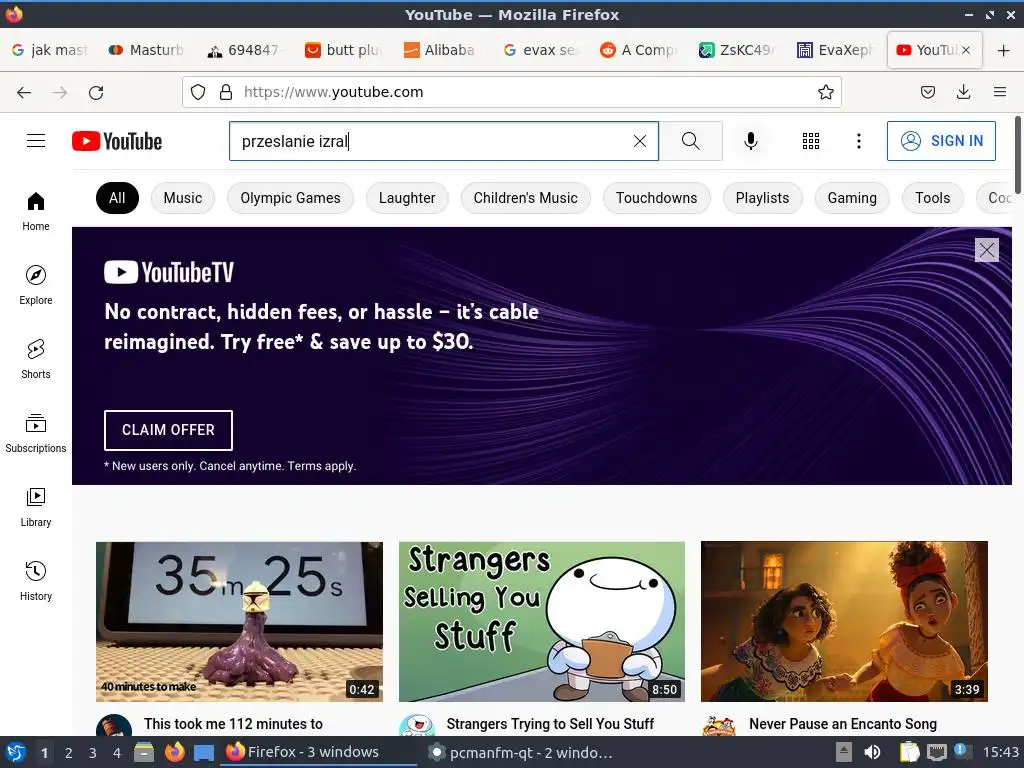Open Firefox application hamburger menu
Image resolution: width=1024 pixels, height=768 pixels.
click(999, 92)
